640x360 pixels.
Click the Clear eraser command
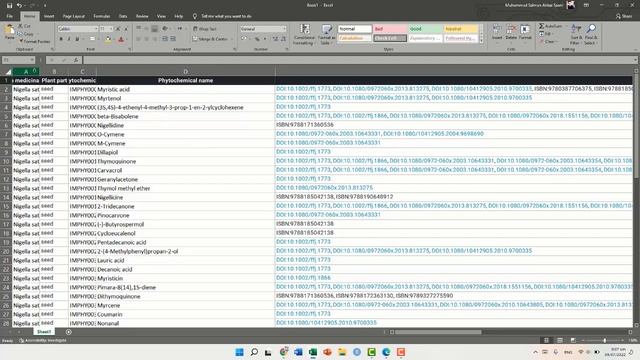click(x=547, y=41)
